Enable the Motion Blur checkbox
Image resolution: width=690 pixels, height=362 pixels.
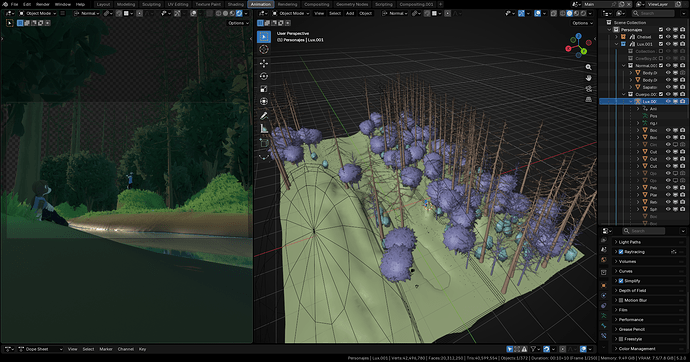(x=621, y=300)
